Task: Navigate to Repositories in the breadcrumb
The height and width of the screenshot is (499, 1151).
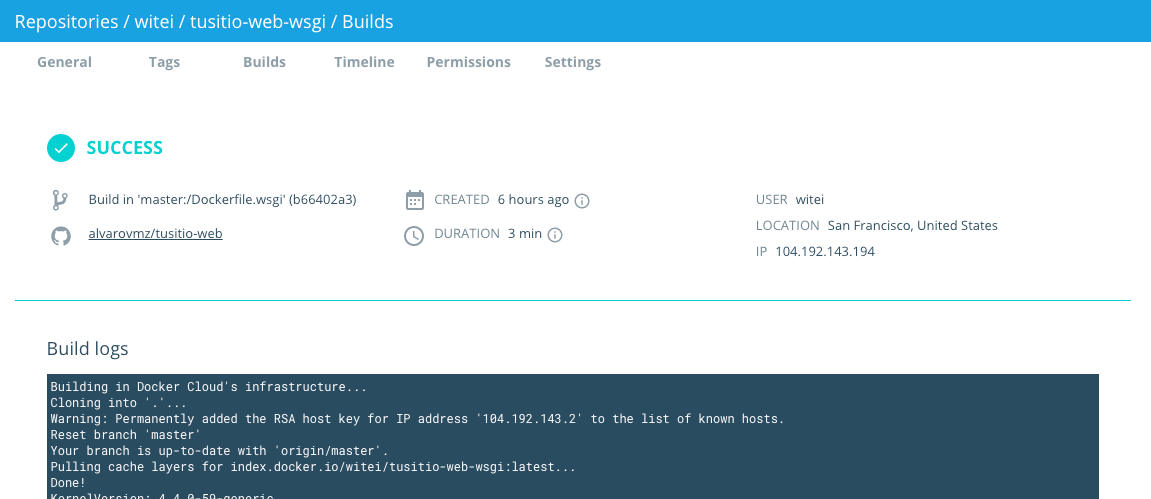Action: point(68,21)
